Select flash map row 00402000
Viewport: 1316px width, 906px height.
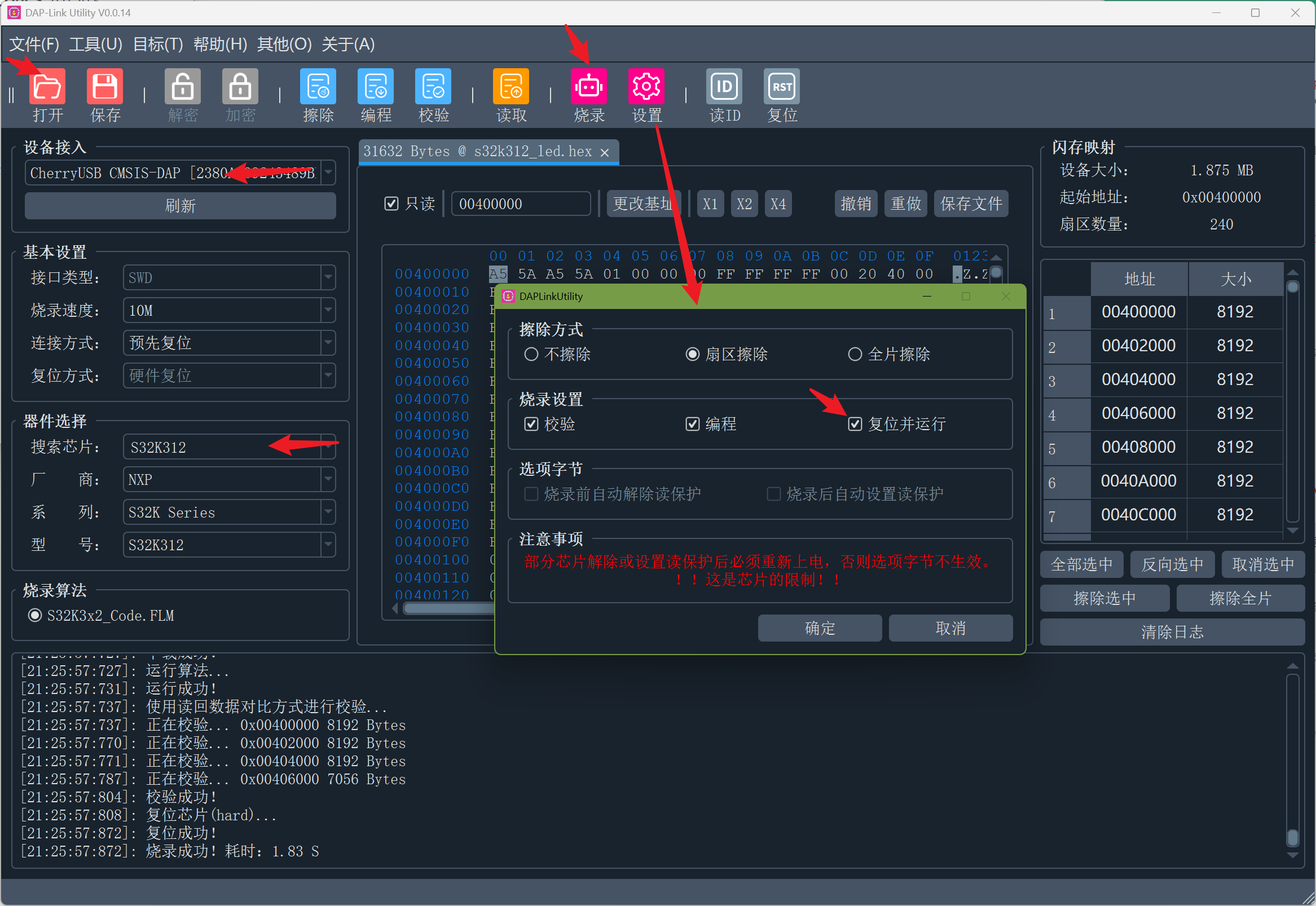point(1163,346)
